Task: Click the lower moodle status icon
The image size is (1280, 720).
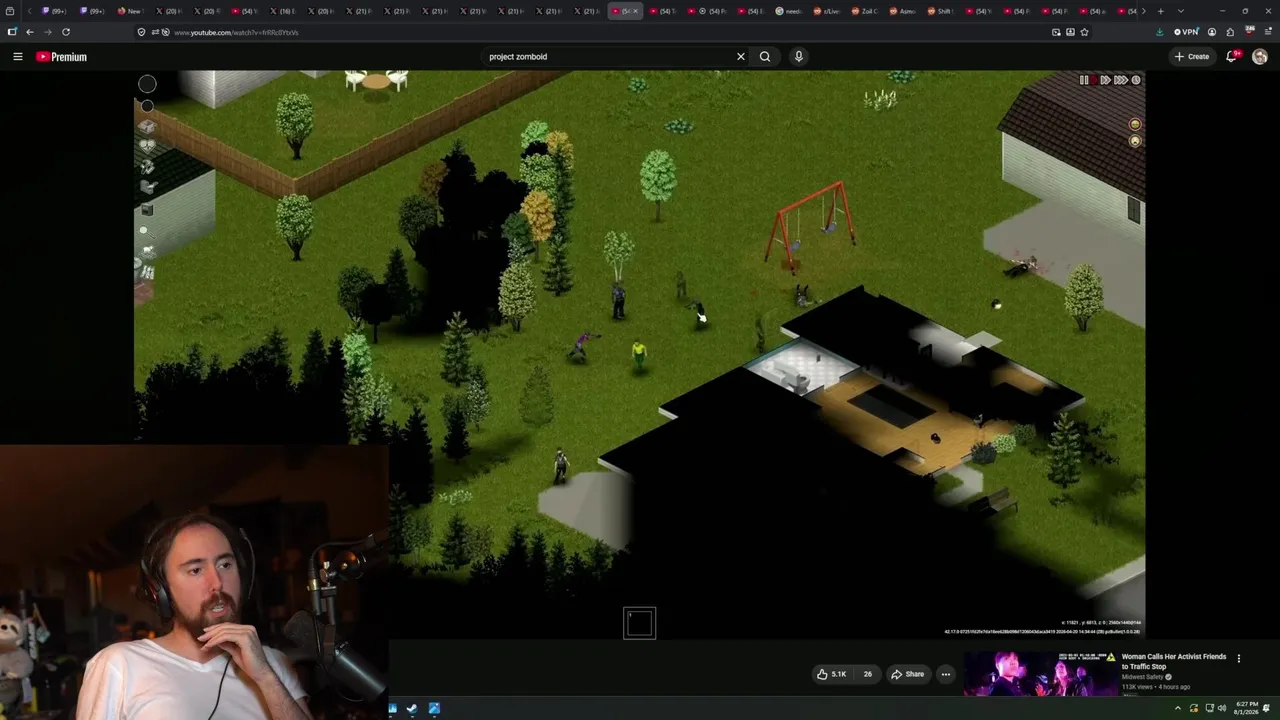Action: coord(1135,141)
